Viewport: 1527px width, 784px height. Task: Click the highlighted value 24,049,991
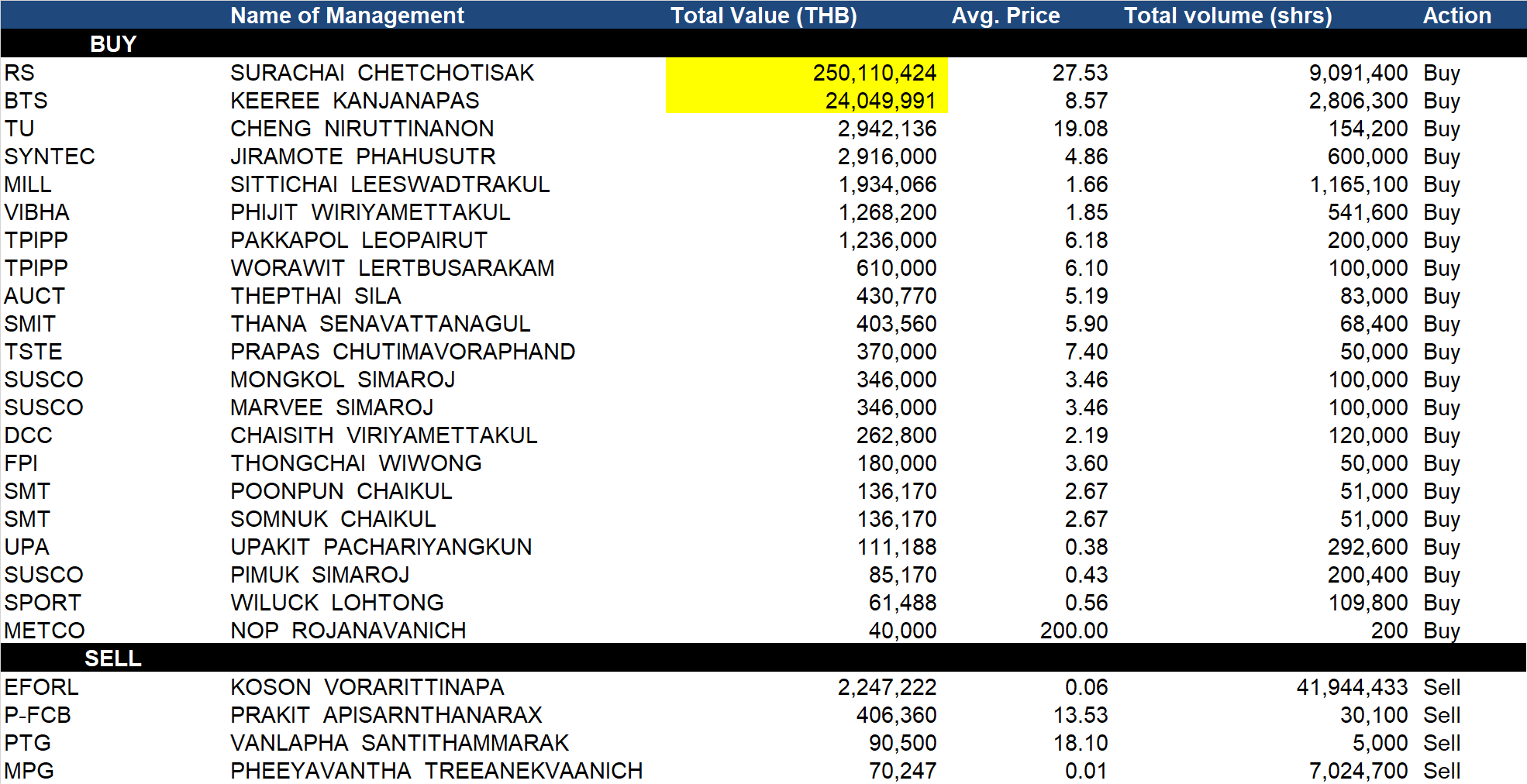(x=881, y=101)
